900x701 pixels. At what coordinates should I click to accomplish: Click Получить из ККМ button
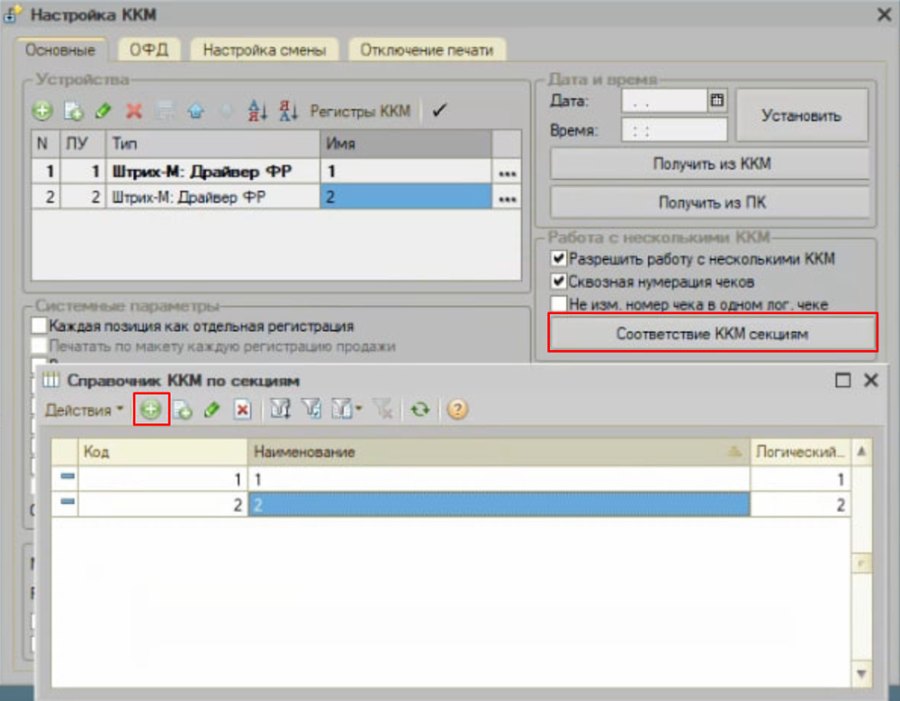point(711,164)
